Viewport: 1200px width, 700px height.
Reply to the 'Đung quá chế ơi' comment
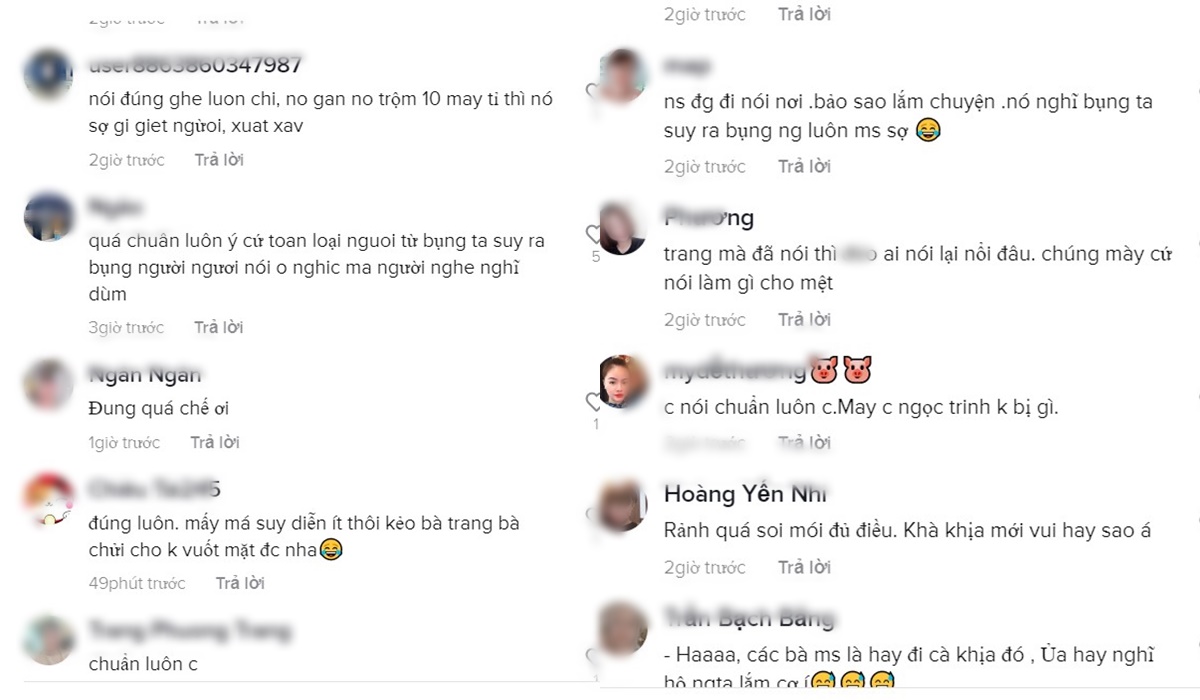click(x=215, y=442)
